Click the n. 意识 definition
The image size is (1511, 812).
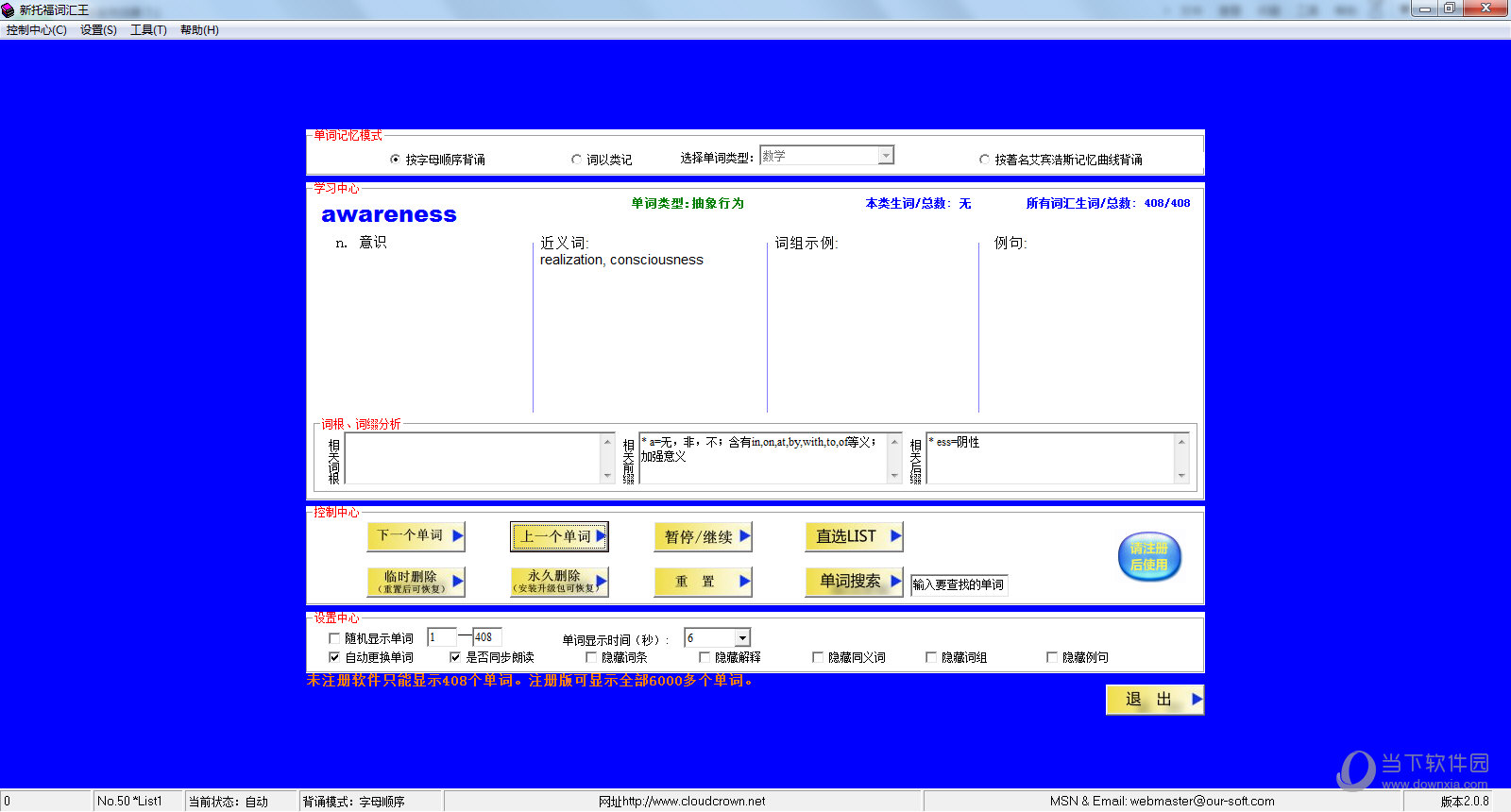(x=361, y=243)
